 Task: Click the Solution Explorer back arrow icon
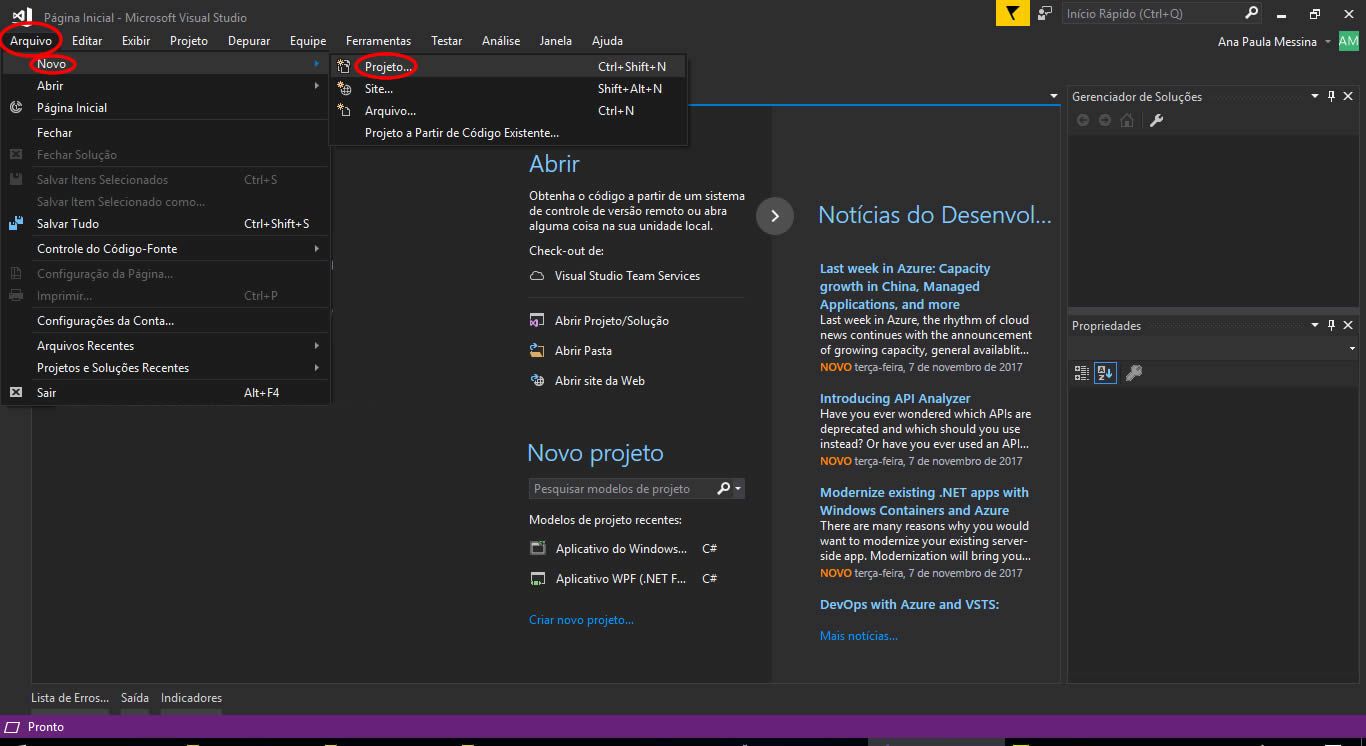(1083, 120)
